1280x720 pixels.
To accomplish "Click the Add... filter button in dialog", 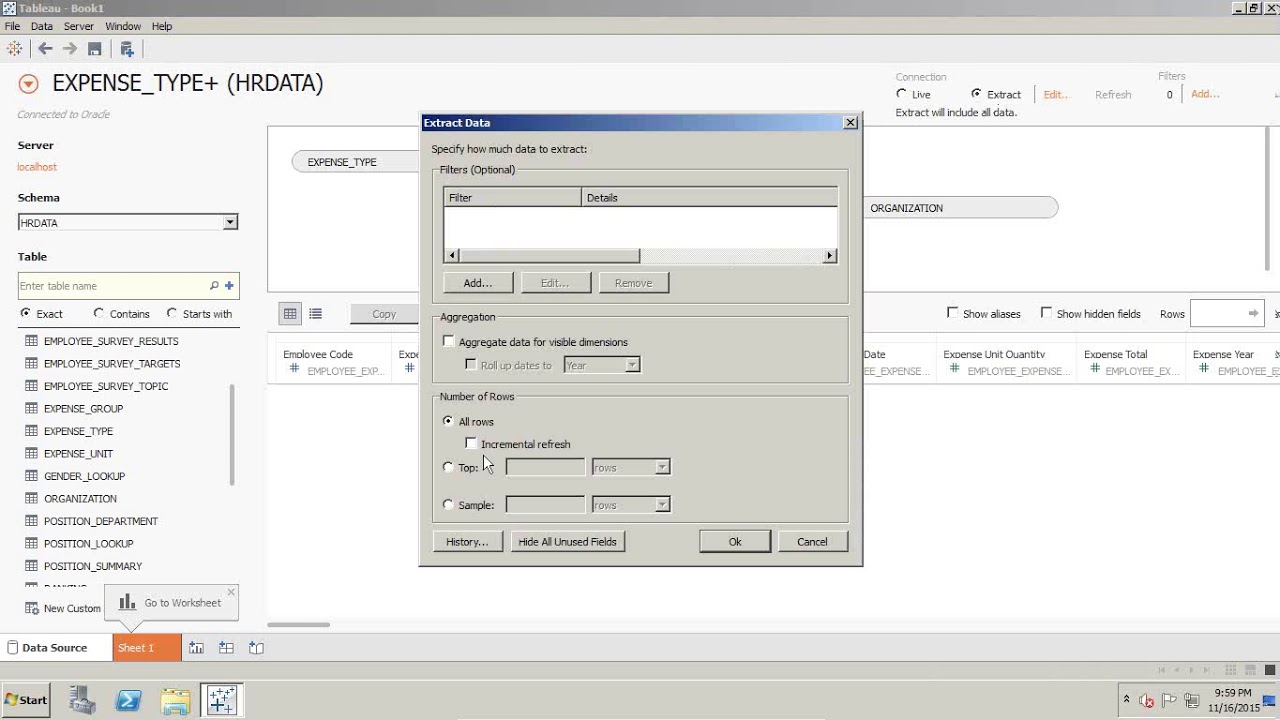I will [478, 283].
